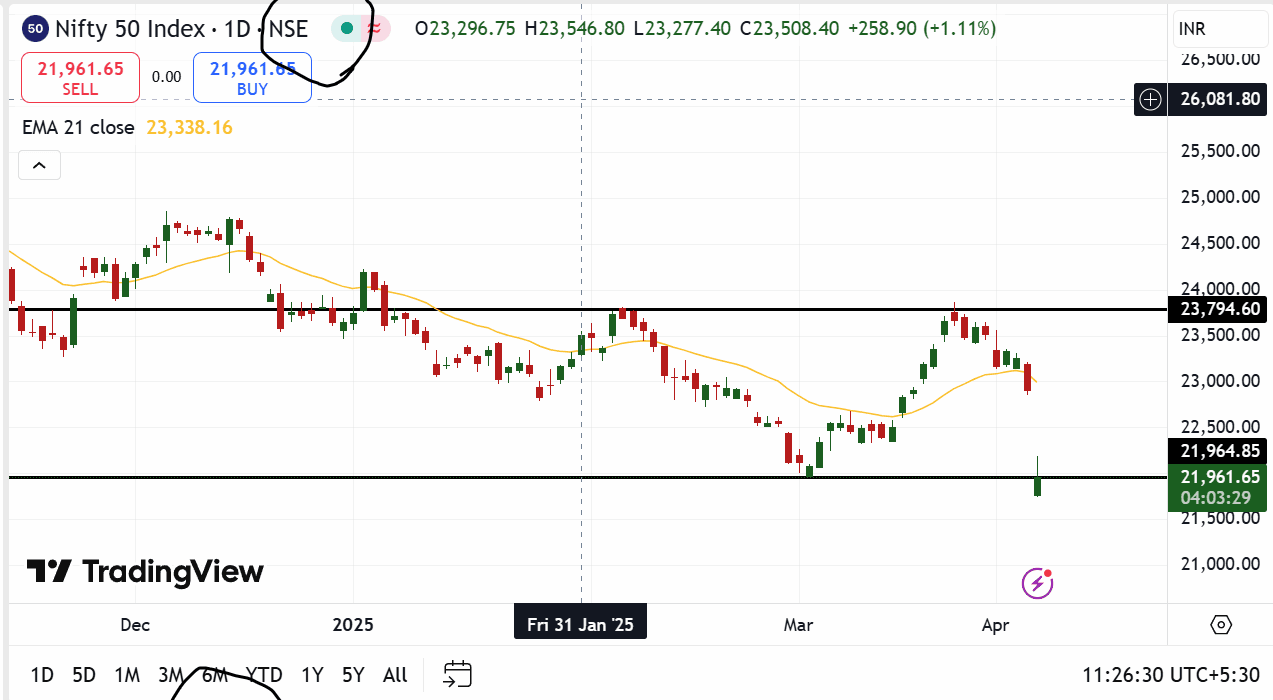
Task: Click the Nifty 50 round logo icon
Action: pos(36,29)
